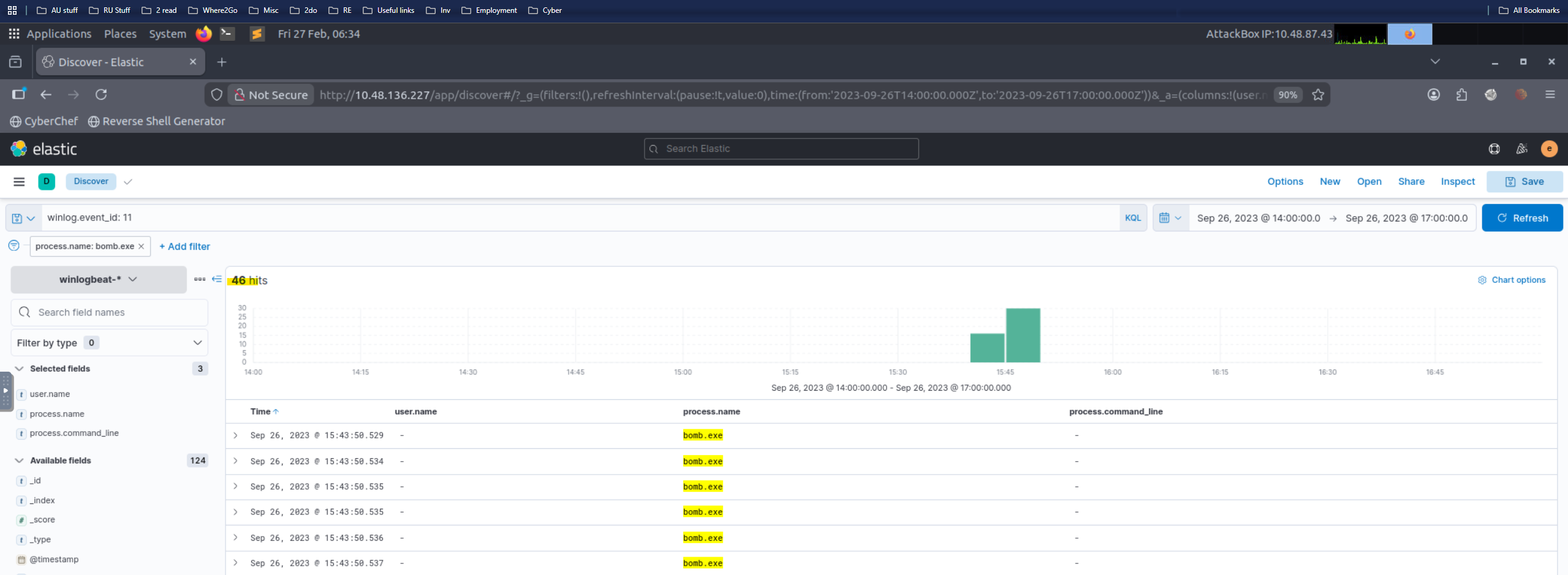
Task: Click the blue Refresh button
Action: [x=1521, y=218]
